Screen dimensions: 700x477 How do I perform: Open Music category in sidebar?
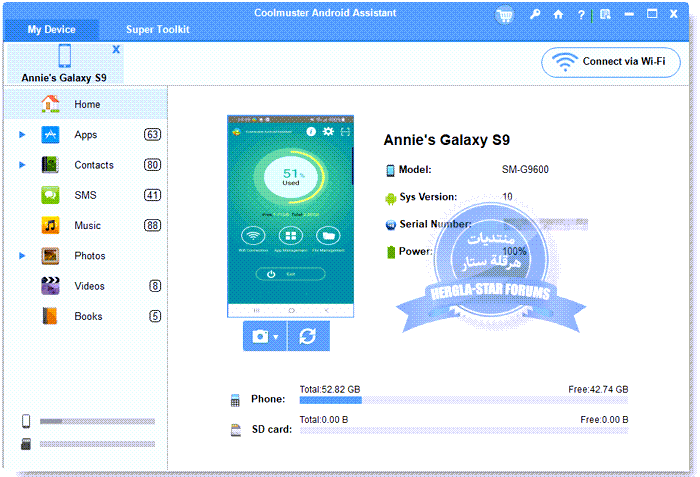click(x=86, y=226)
